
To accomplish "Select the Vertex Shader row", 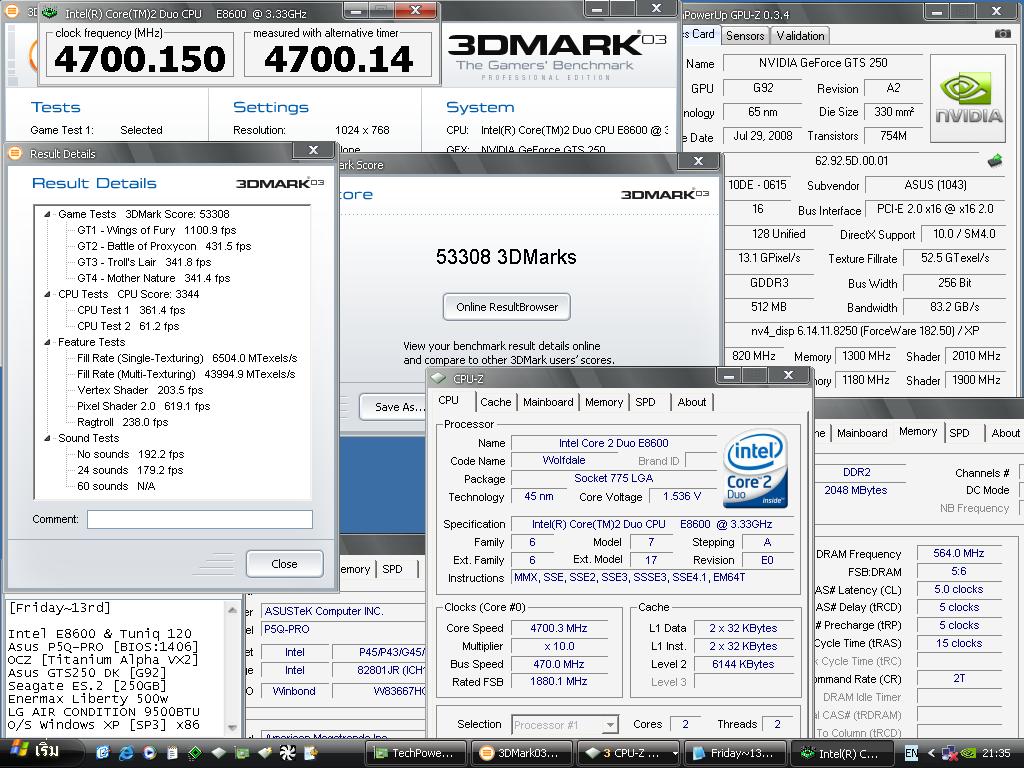I will point(140,391).
